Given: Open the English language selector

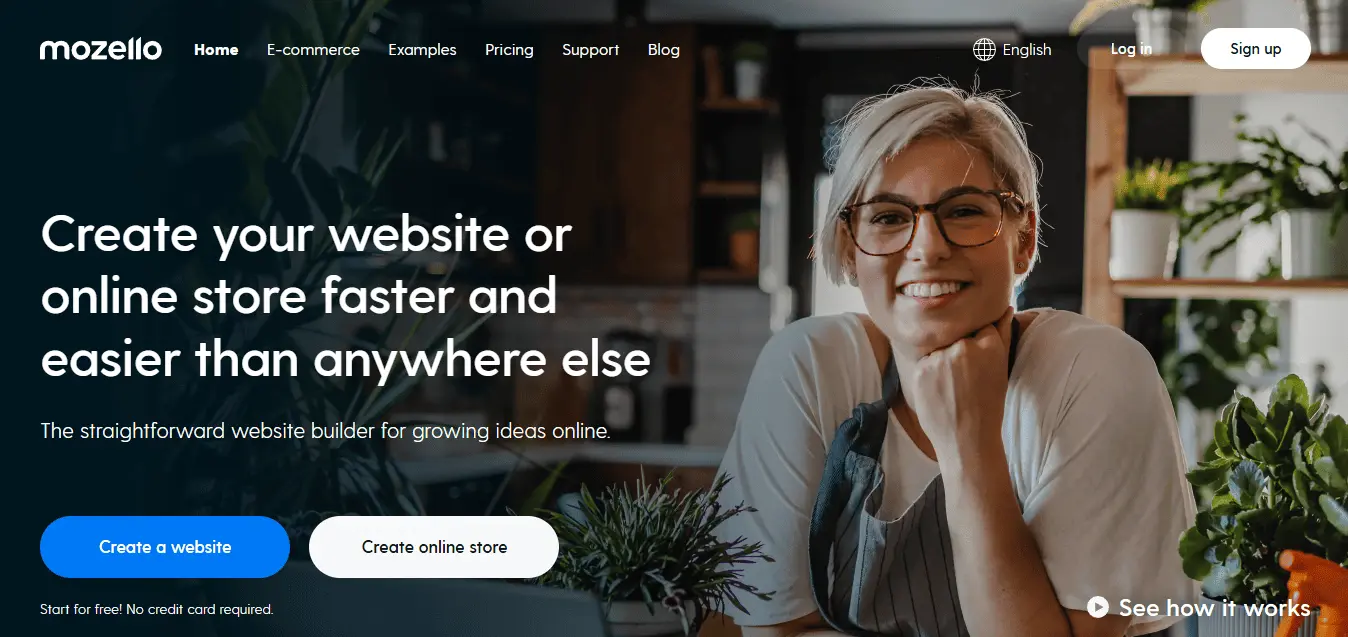Looking at the screenshot, I should point(1012,49).
